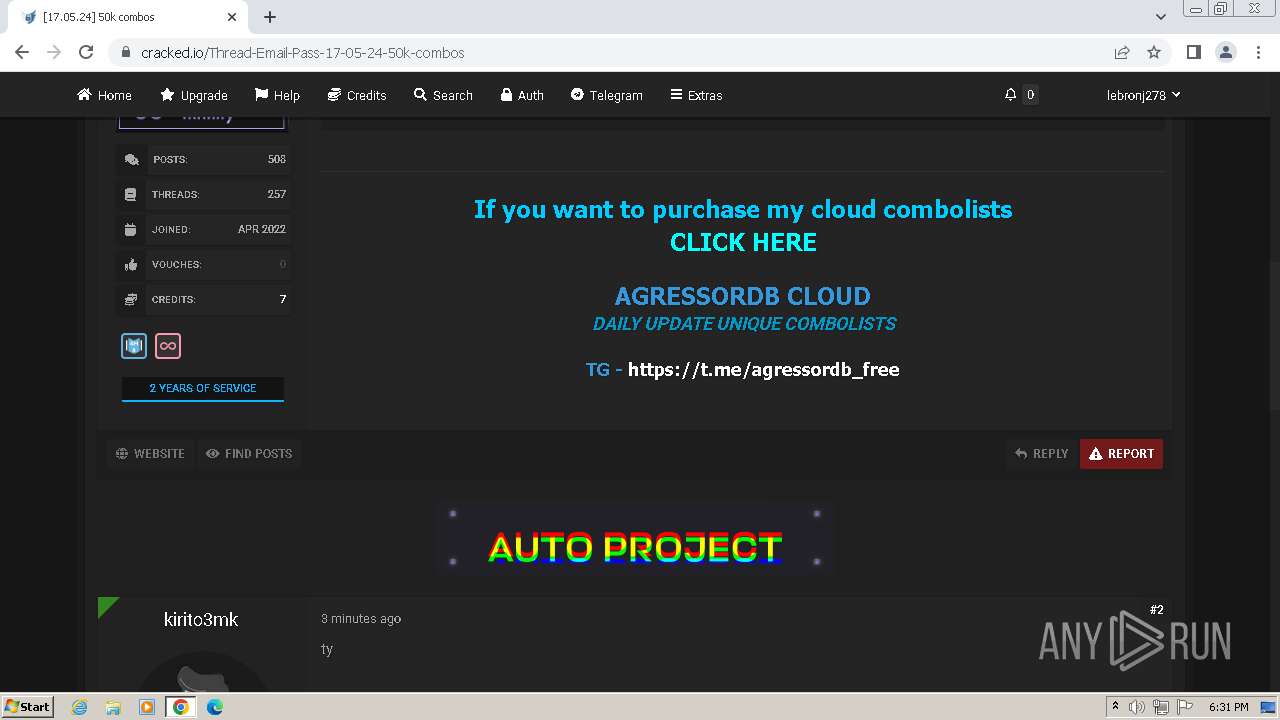Select the Posts count 508
Screen dimensions: 1280x720
point(277,159)
